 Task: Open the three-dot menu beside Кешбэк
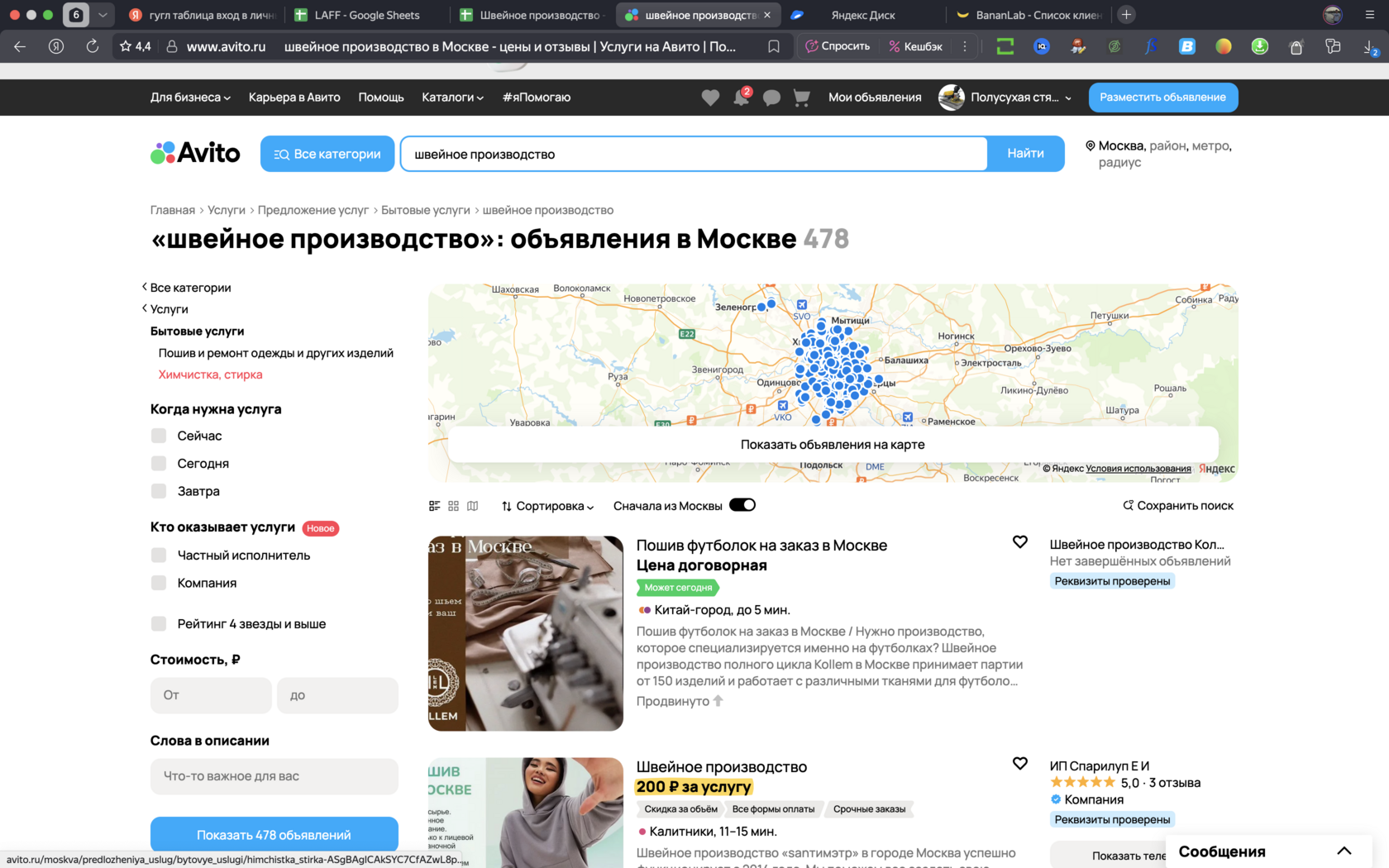(x=964, y=46)
